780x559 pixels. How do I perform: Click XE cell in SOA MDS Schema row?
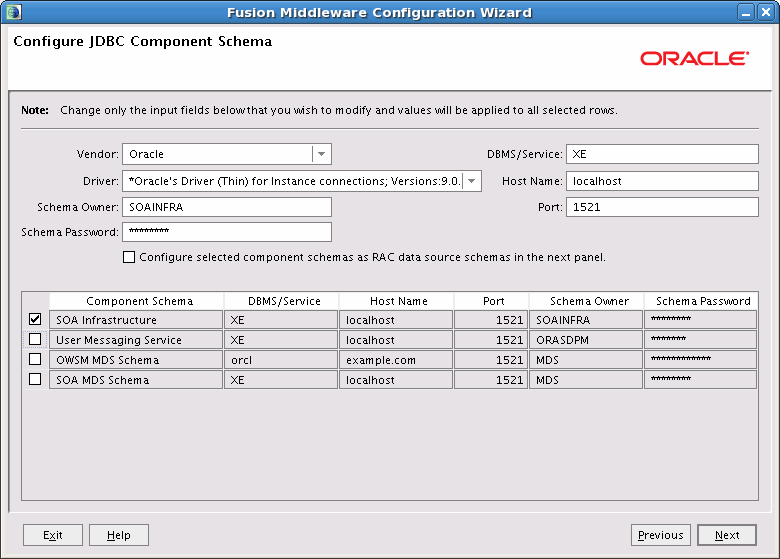[281, 379]
